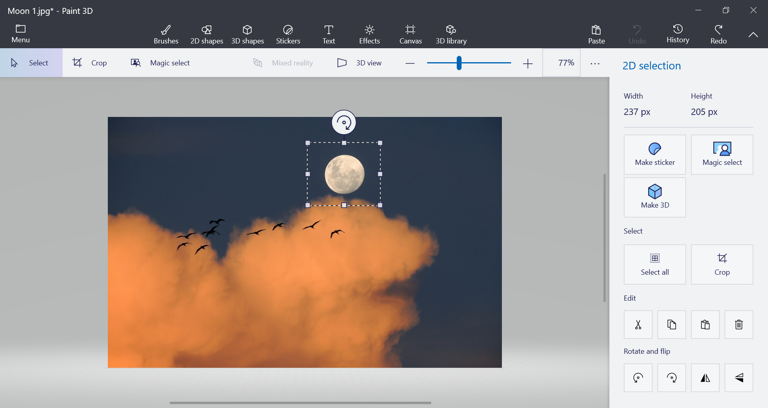This screenshot has width=768, height=408.
Task: Toggle Magic select in the top toolbar
Action: (160, 63)
